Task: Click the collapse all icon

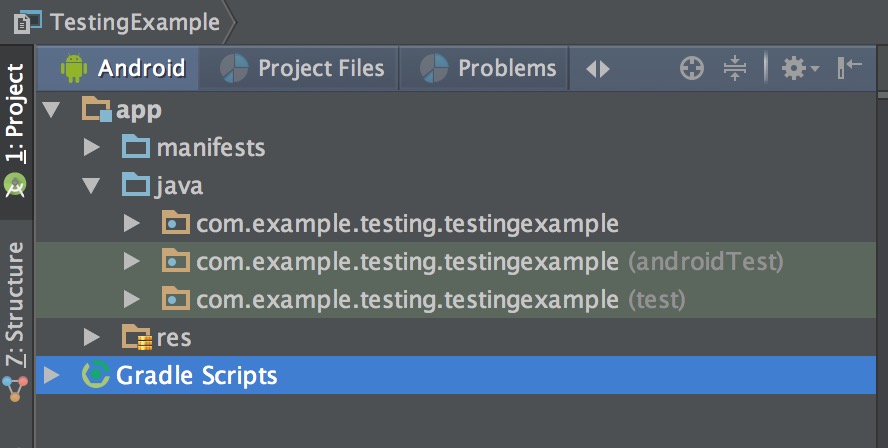Action: 735,69
